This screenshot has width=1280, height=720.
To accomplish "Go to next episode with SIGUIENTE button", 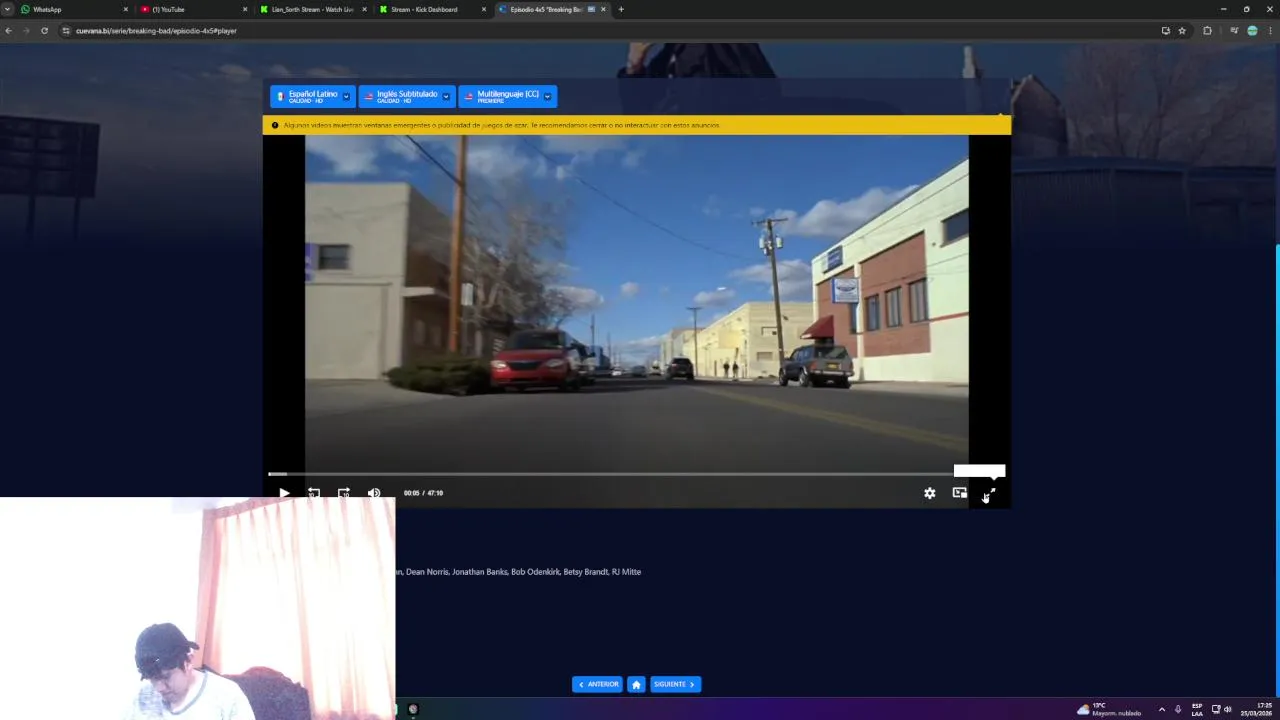I will [675, 684].
